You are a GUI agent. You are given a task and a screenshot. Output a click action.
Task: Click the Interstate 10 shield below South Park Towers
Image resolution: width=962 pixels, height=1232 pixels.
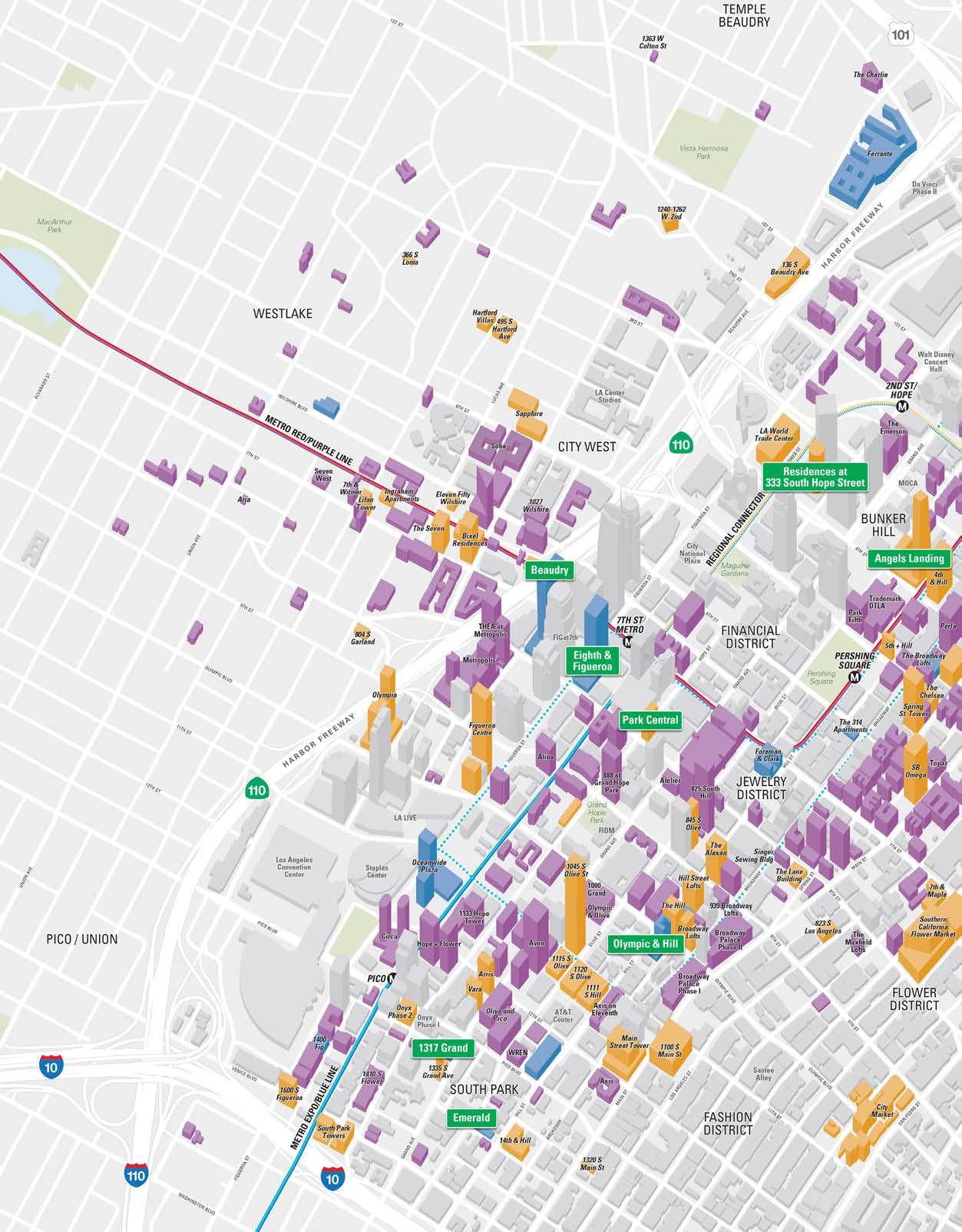coord(332,1178)
